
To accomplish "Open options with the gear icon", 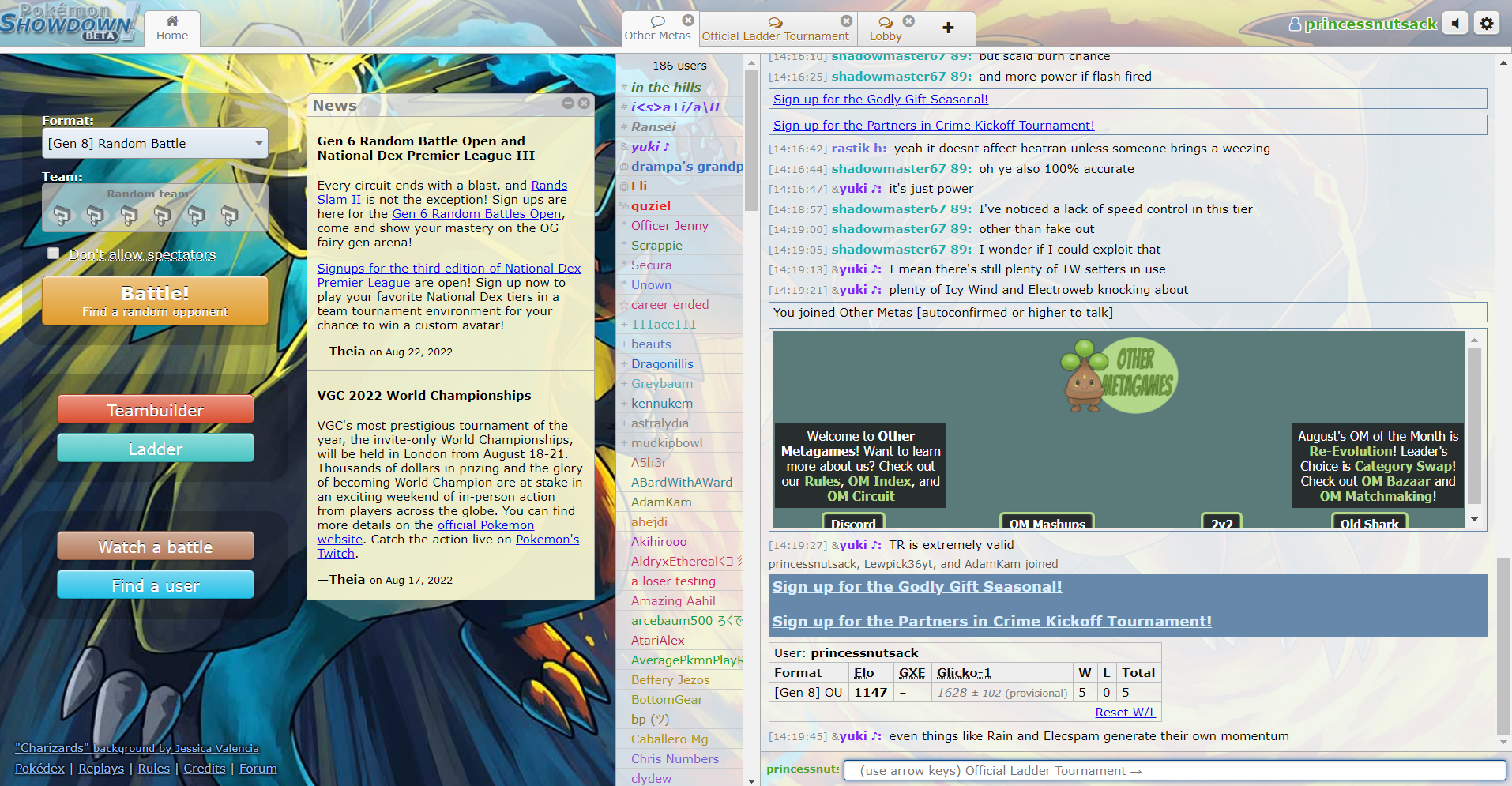I will (1487, 24).
